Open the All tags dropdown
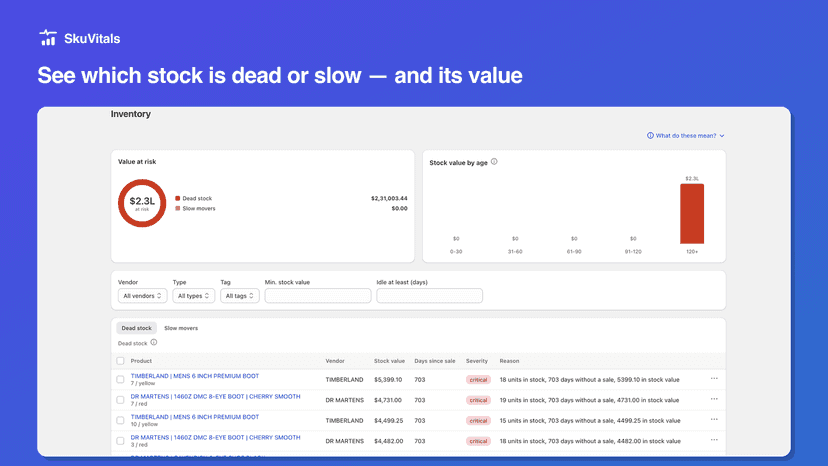The image size is (828, 466). pos(240,296)
